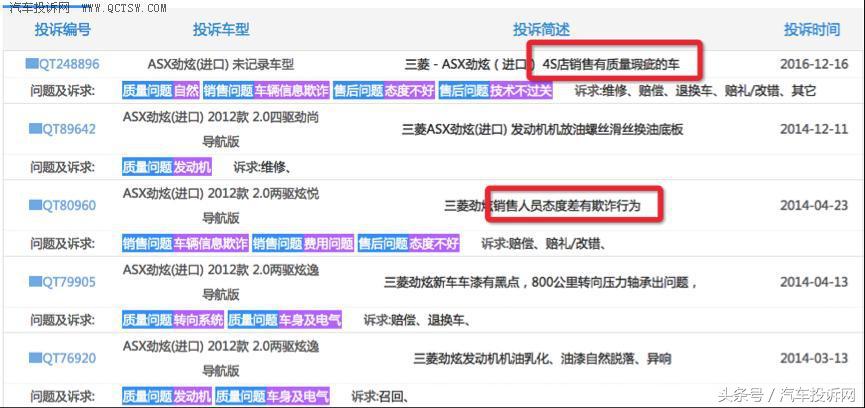
Task: Click summary '三菱劲炫新车车漆有黑点'
Action: [452, 282]
